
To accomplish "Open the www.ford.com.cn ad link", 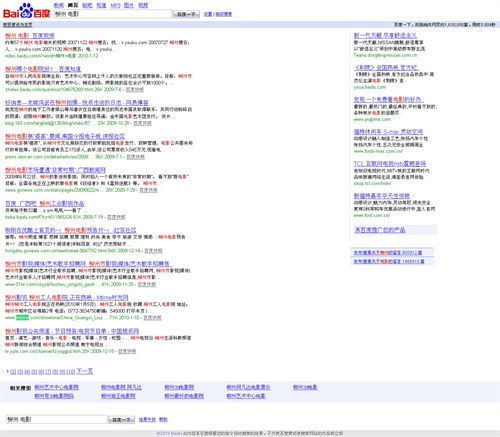I will coord(382,196).
